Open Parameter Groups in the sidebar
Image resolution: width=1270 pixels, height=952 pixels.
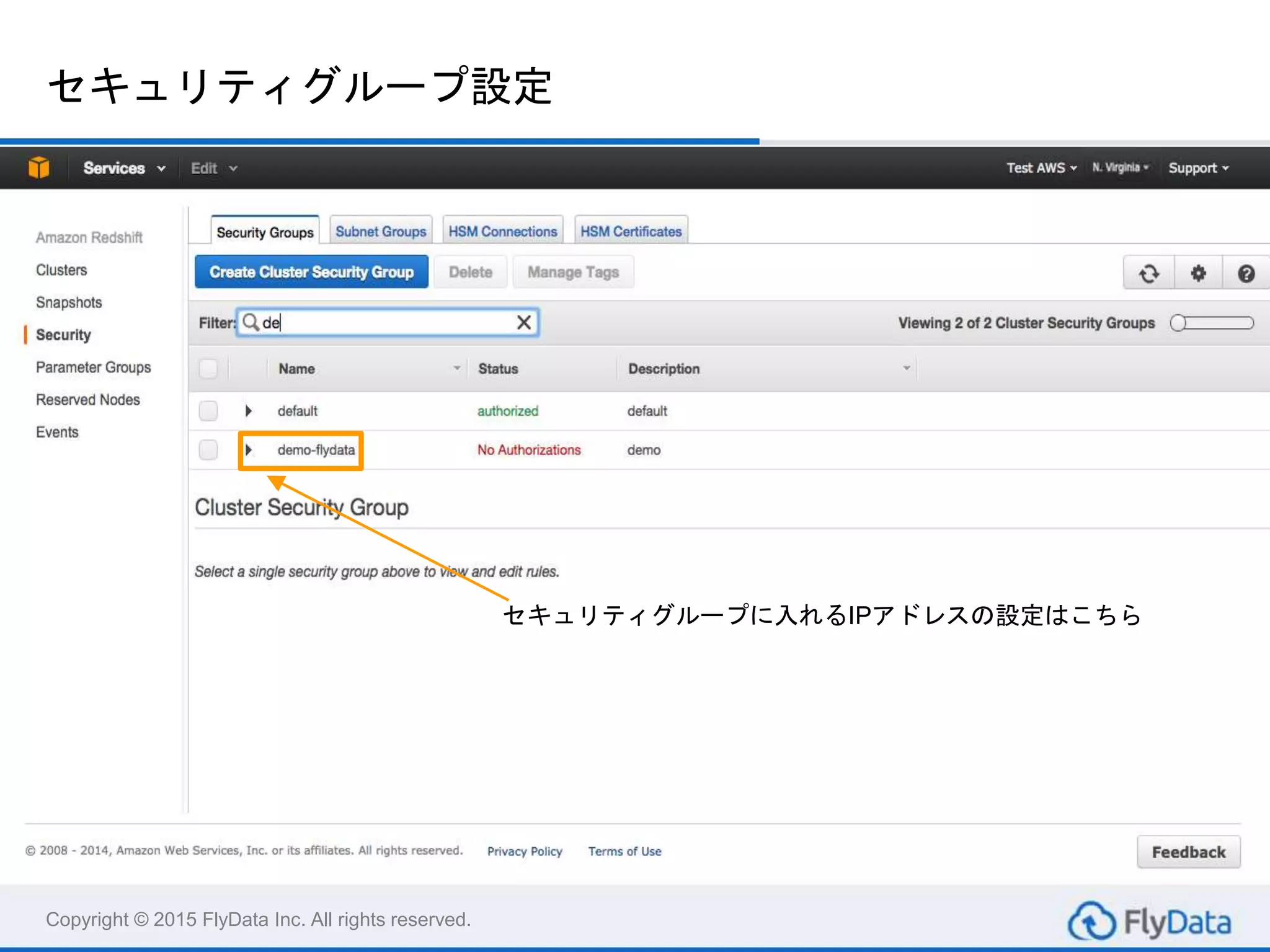(93, 368)
